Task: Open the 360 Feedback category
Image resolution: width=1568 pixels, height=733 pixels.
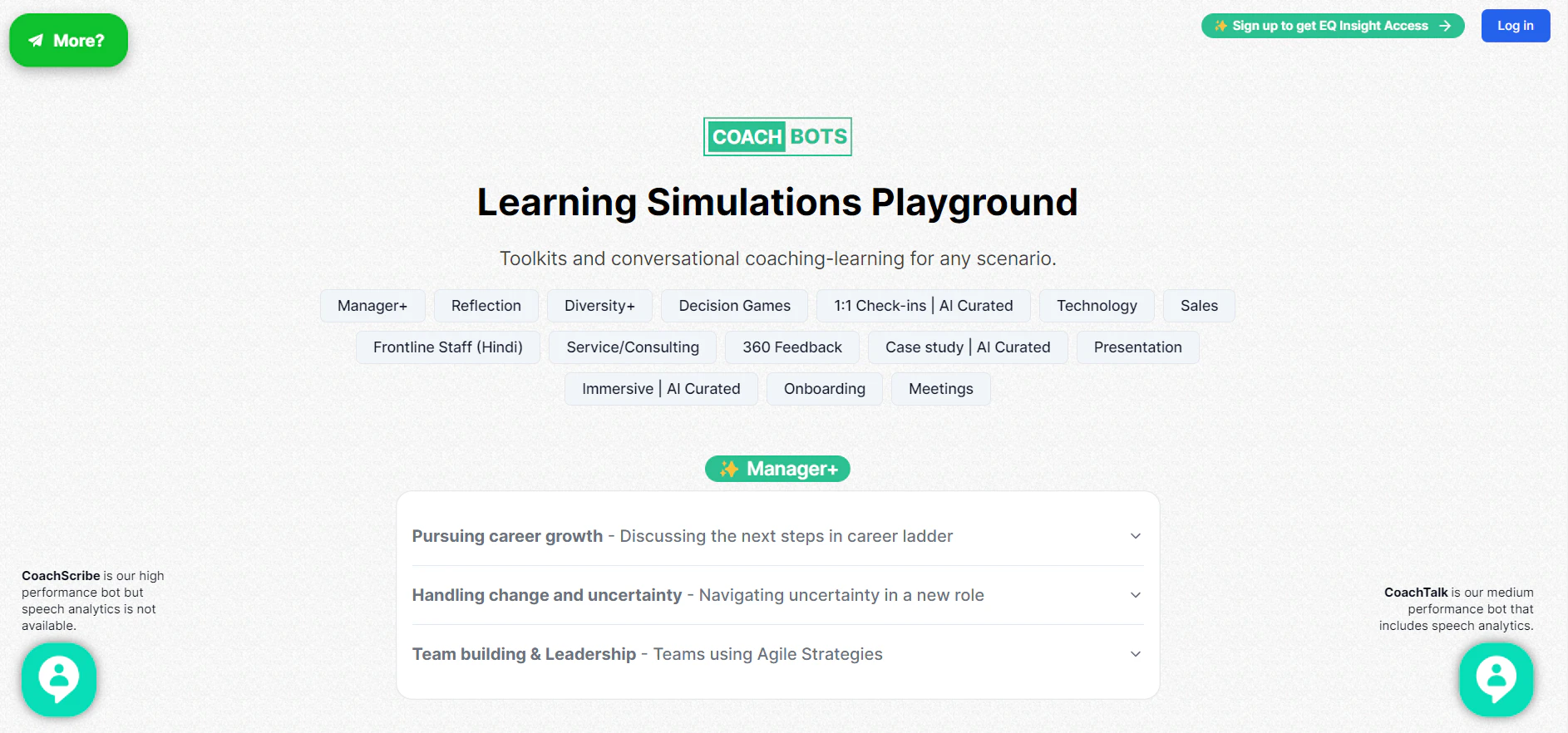Action: pyautogui.click(x=792, y=347)
